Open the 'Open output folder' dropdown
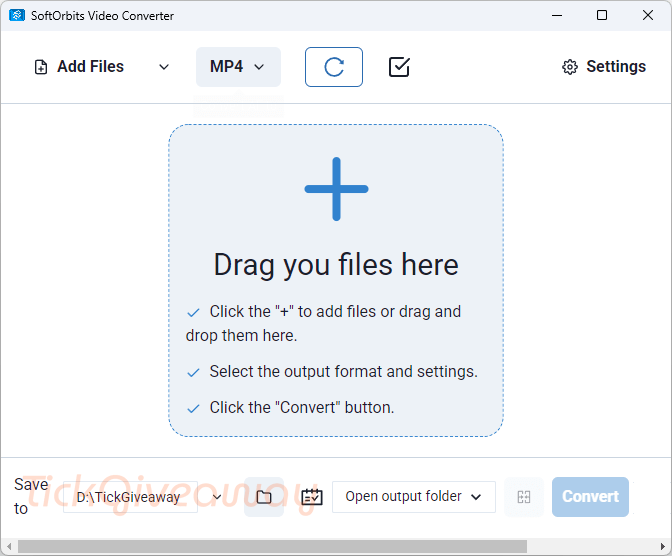672x556 pixels. tap(414, 497)
